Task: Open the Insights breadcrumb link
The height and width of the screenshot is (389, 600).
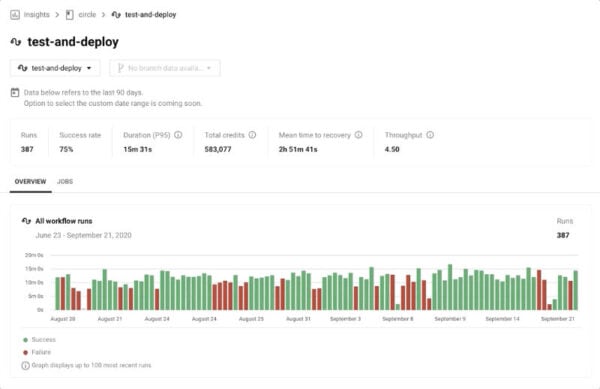Action: pos(37,15)
